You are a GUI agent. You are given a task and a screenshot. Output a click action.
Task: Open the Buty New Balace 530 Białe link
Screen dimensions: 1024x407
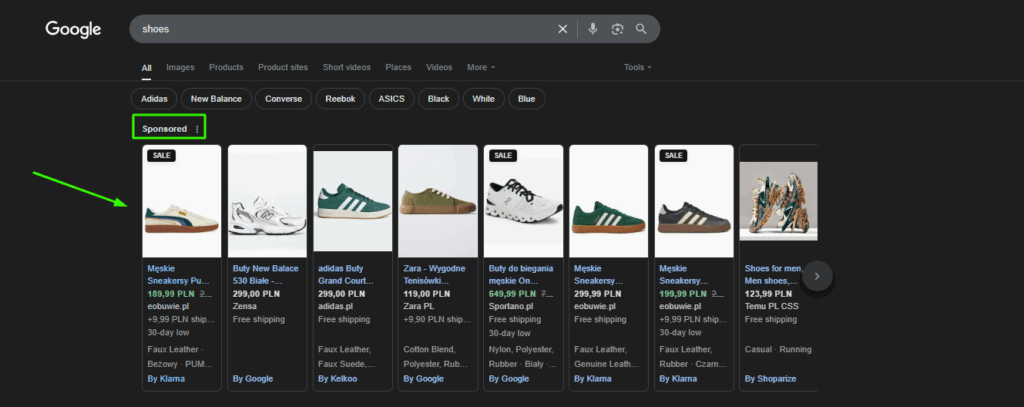[x=266, y=274]
